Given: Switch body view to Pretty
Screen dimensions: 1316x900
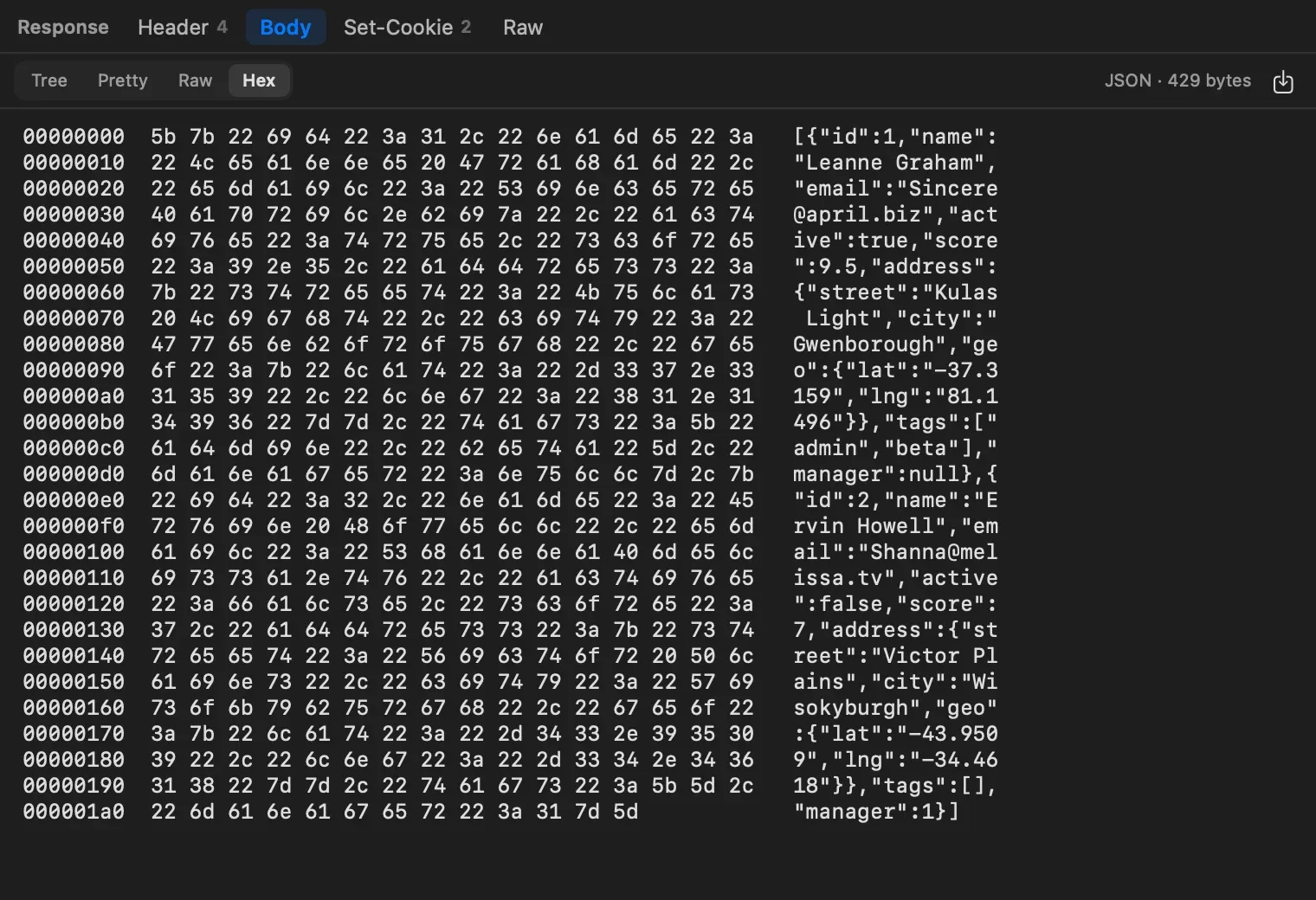Looking at the screenshot, I should 123,80.
